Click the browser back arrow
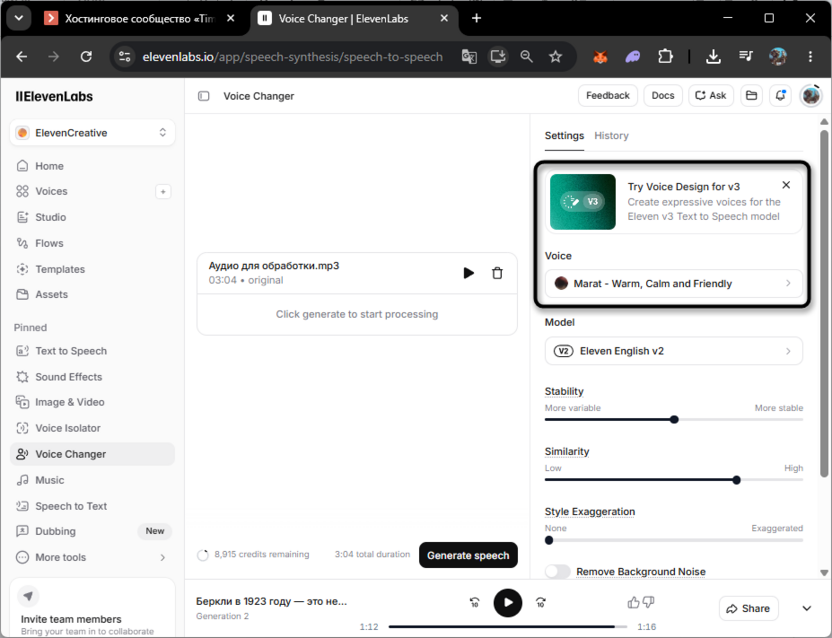 [x=22, y=57]
